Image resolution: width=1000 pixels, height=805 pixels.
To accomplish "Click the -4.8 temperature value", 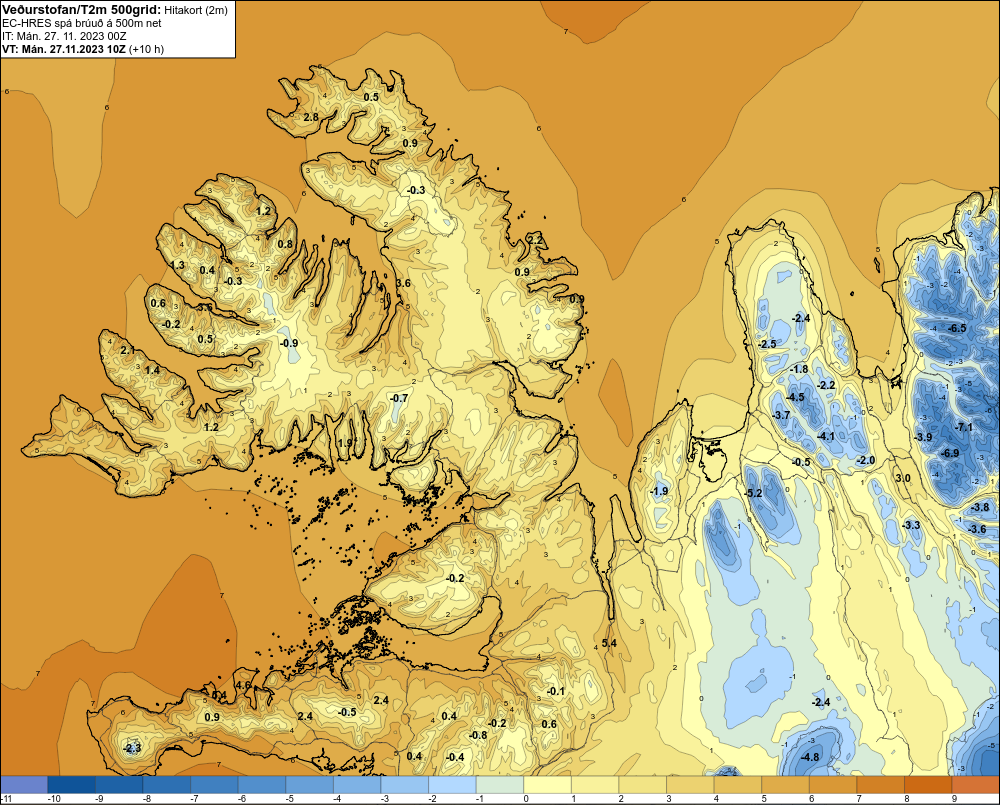I will tap(810, 757).
